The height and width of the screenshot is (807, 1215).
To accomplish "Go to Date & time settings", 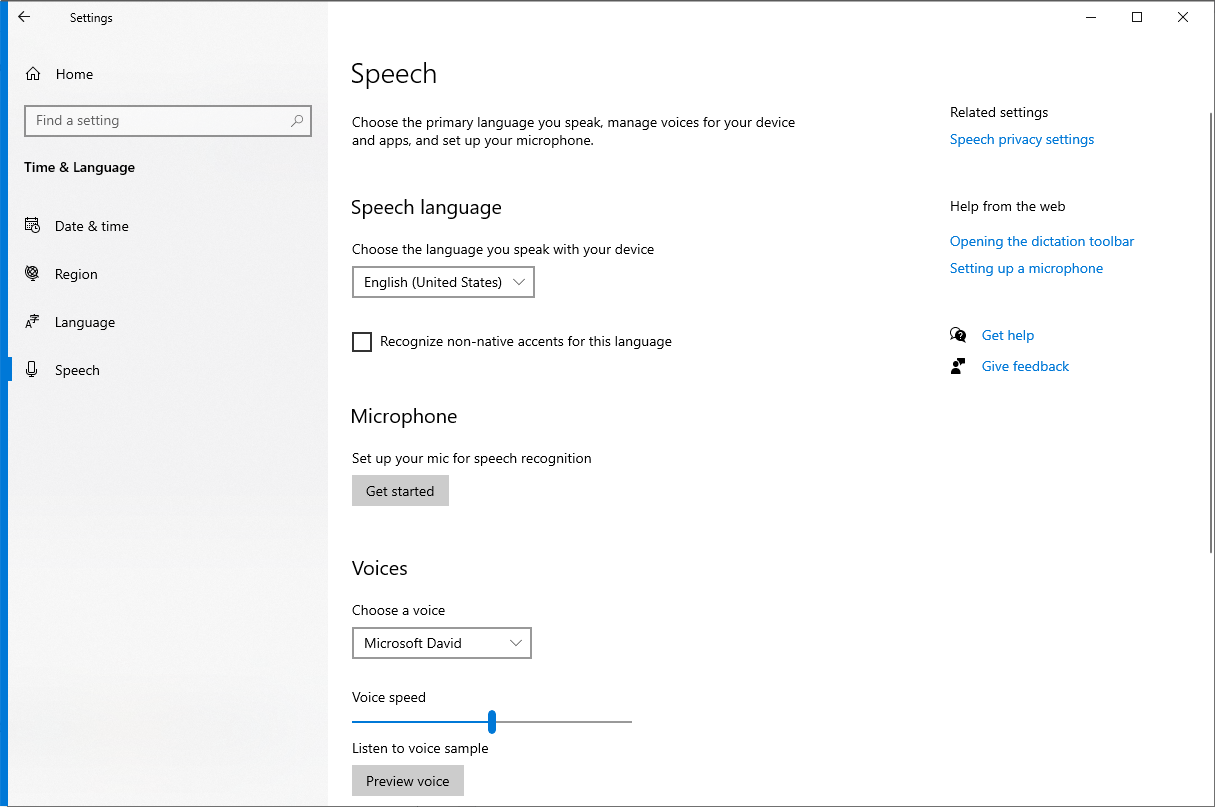I will [91, 226].
